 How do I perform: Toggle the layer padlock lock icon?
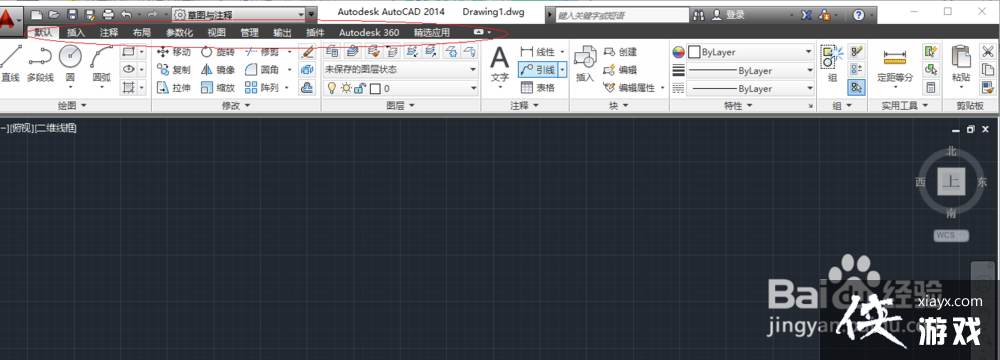click(359, 89)
